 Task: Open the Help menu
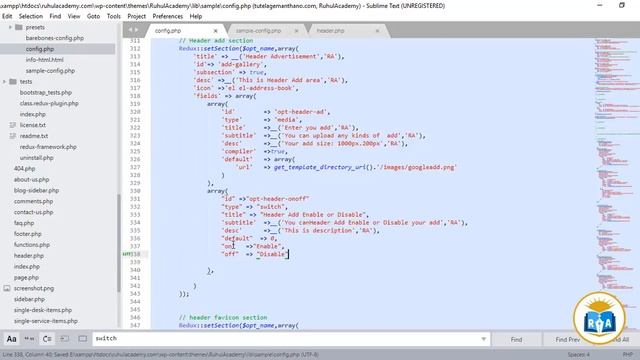click(x=196, y=16)
